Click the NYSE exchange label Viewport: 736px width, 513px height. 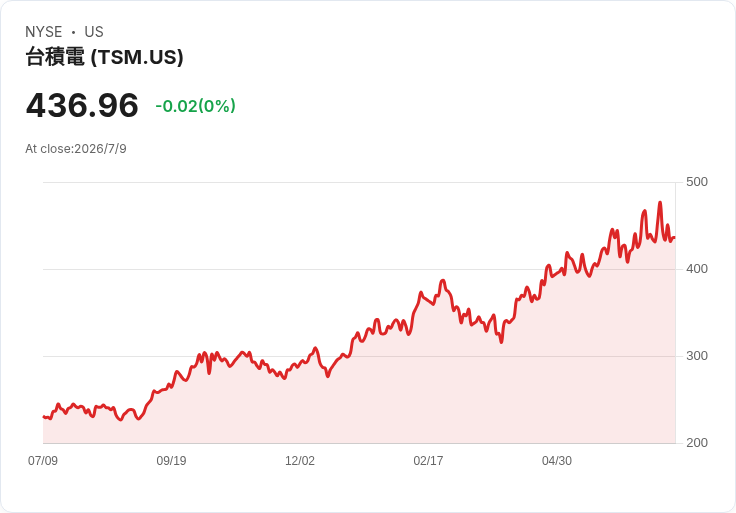point(44,32)
